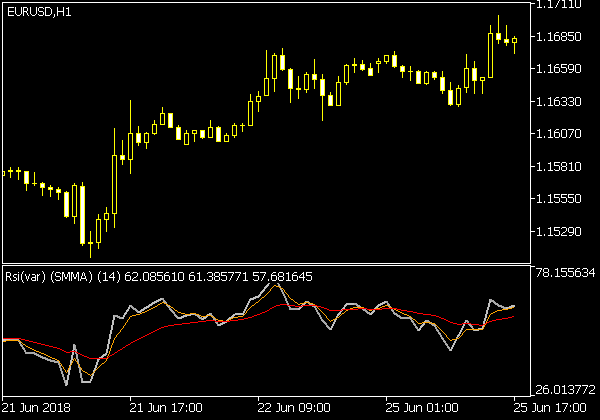Click the 1.16070 price level label
The width and height of the screenshot is (600, 420).
point(558,134)
